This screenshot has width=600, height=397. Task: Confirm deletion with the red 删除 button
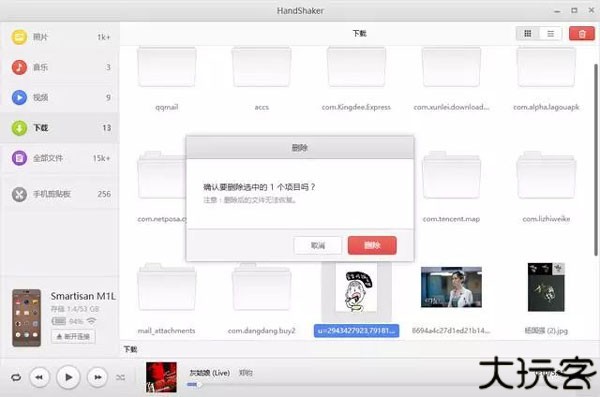(372, 245)
